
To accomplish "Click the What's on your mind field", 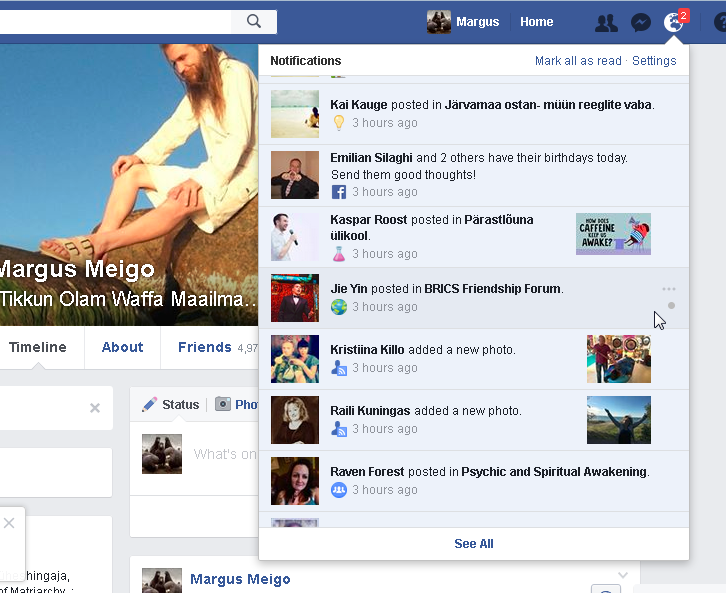I will 225,454.
